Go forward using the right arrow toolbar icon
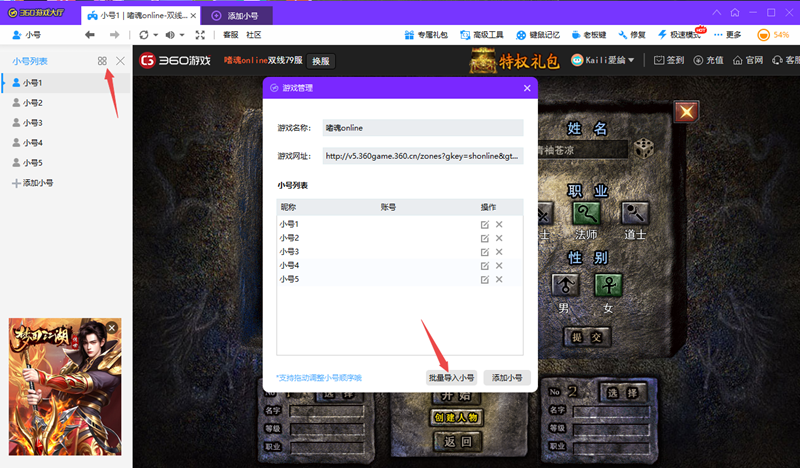This screenshot has height=468, width=800. [114, 35]
